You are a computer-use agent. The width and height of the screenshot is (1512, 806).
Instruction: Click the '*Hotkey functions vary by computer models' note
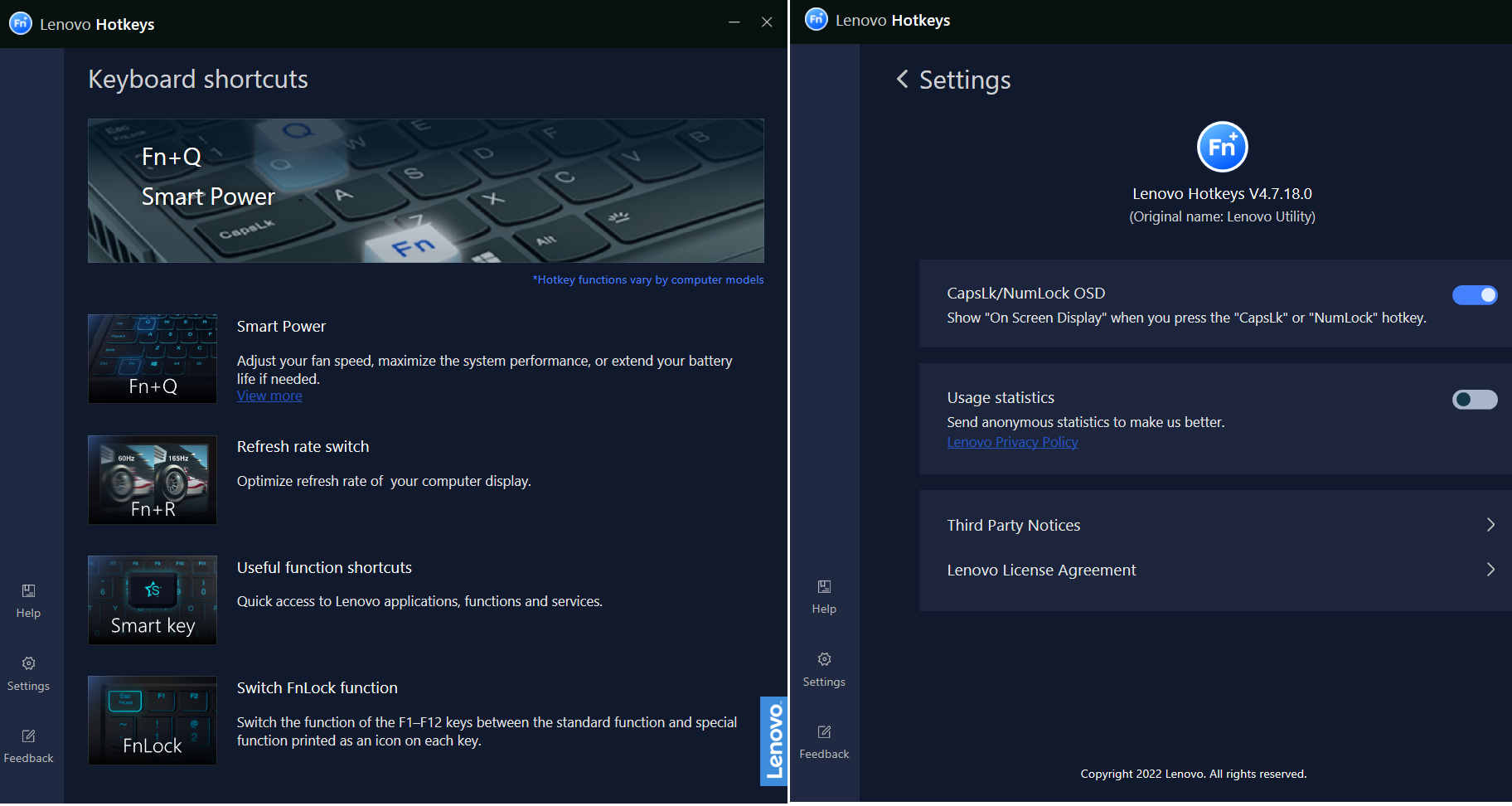648,280
